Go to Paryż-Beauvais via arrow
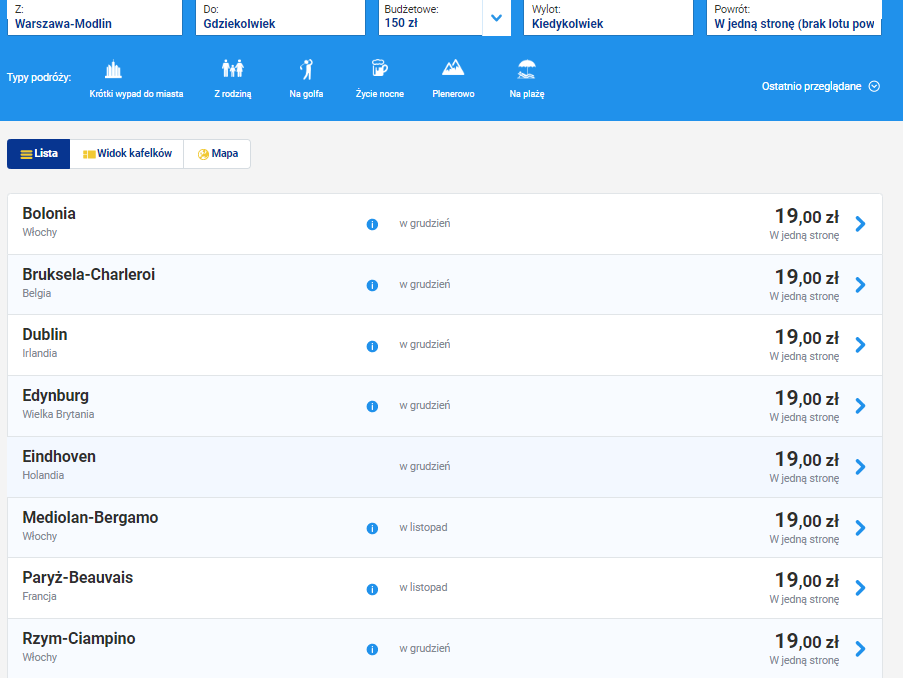 point(860,588)
